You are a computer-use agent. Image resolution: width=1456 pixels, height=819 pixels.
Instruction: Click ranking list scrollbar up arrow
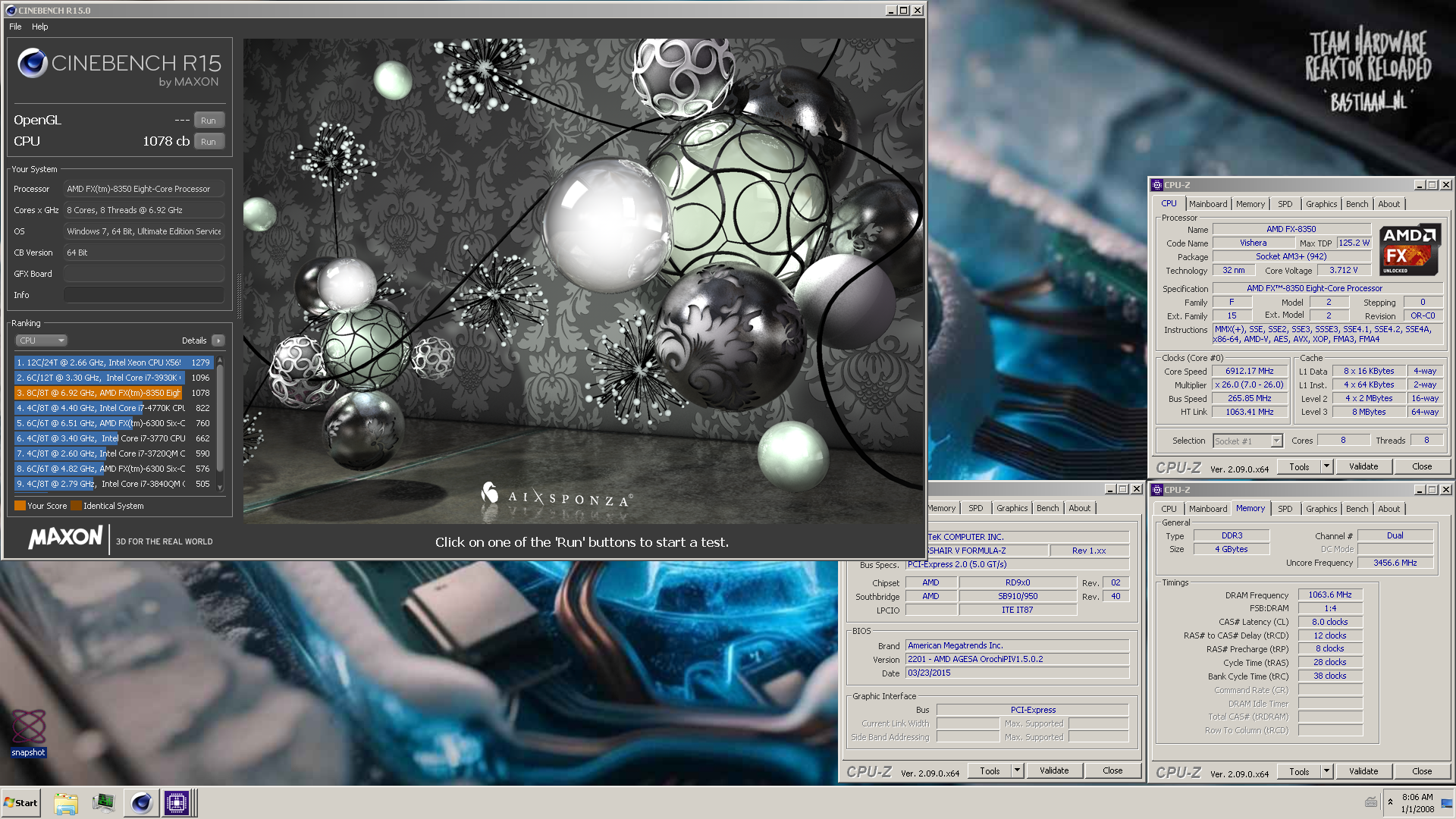tap(220, 360)
